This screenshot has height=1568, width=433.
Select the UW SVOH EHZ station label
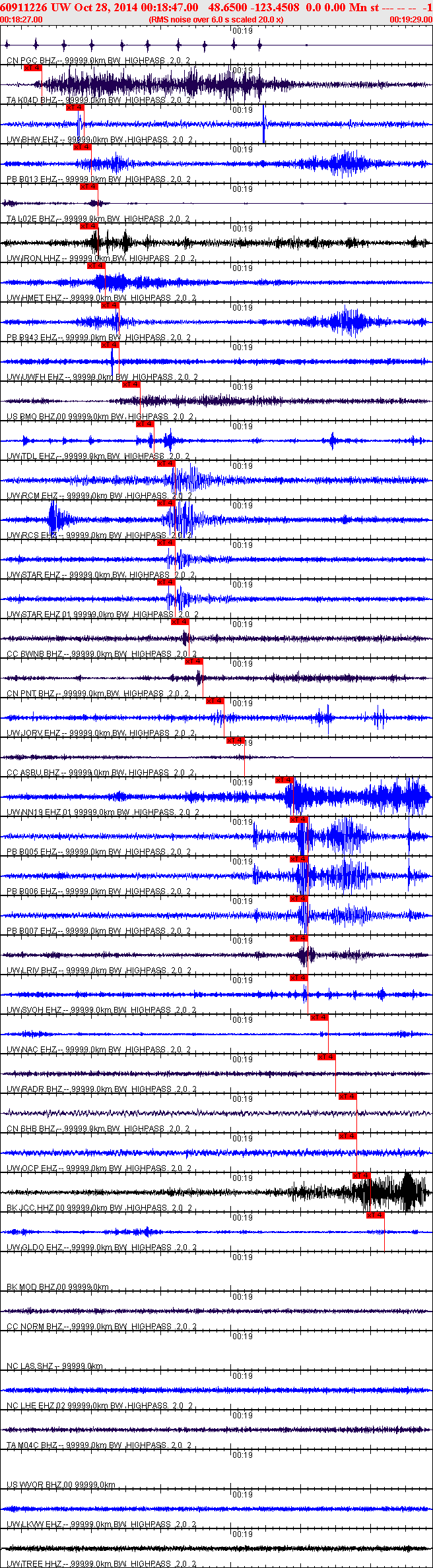(101, 1010)
